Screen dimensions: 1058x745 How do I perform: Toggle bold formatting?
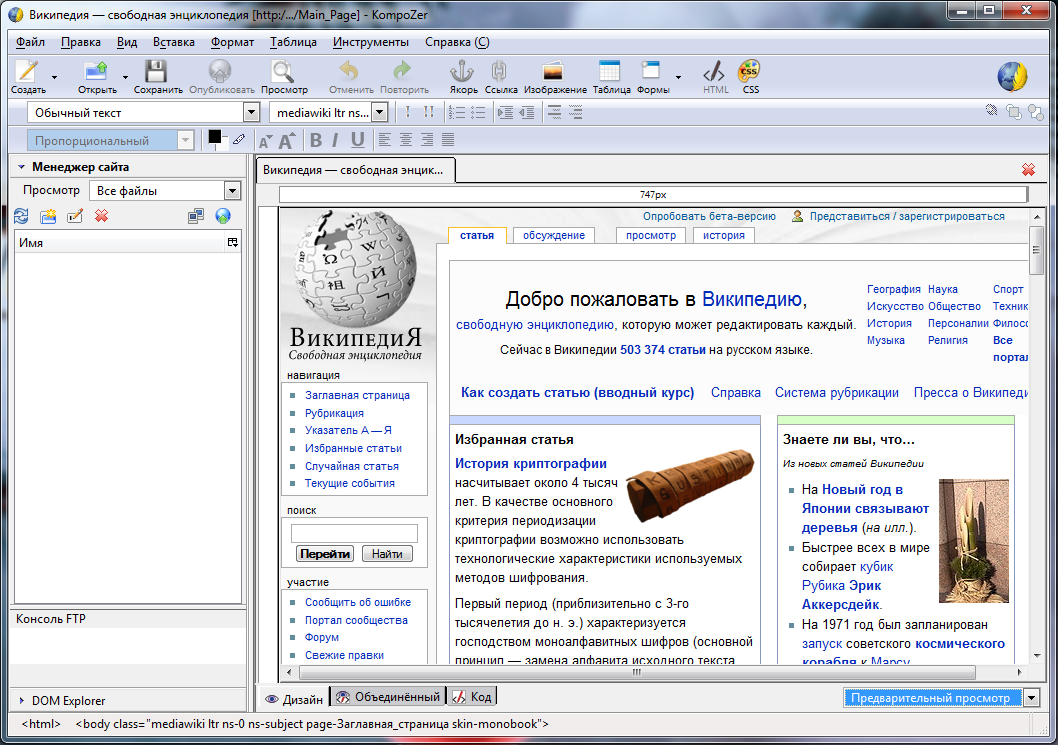tap(316, 140)
